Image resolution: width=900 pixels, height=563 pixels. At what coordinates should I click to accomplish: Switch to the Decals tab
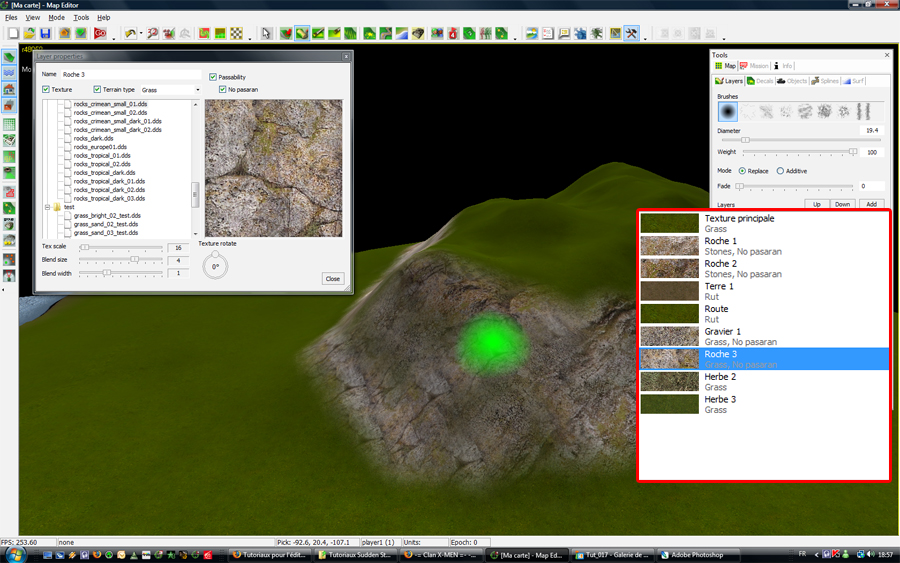(760, 81)
